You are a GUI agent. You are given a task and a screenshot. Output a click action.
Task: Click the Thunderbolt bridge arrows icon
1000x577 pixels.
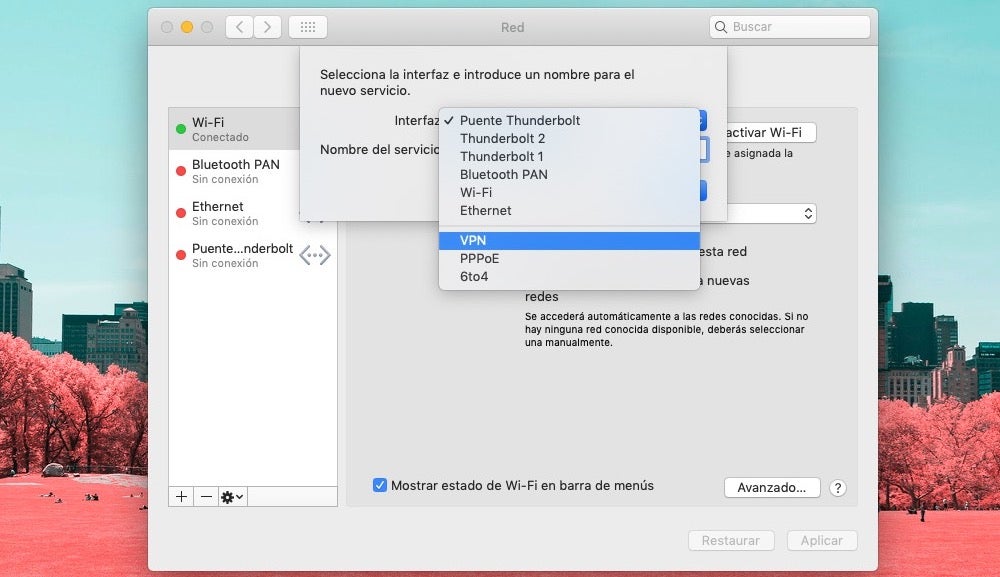point(315,255)
